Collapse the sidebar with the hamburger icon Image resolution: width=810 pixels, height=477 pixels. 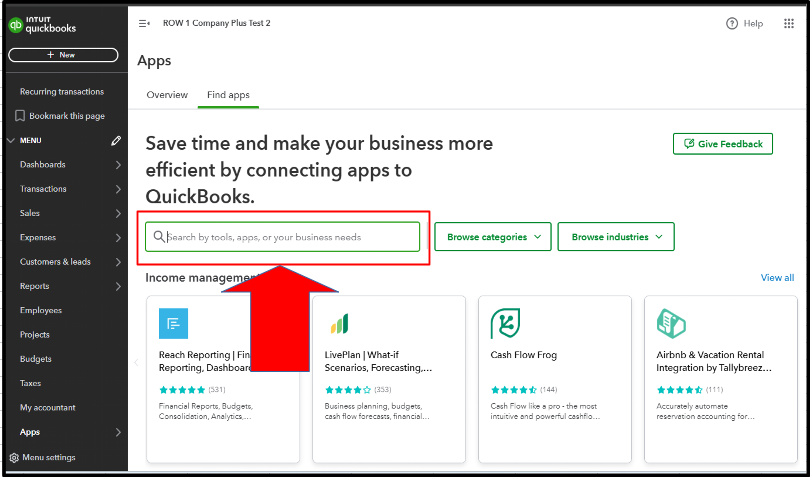pos(144,23)
